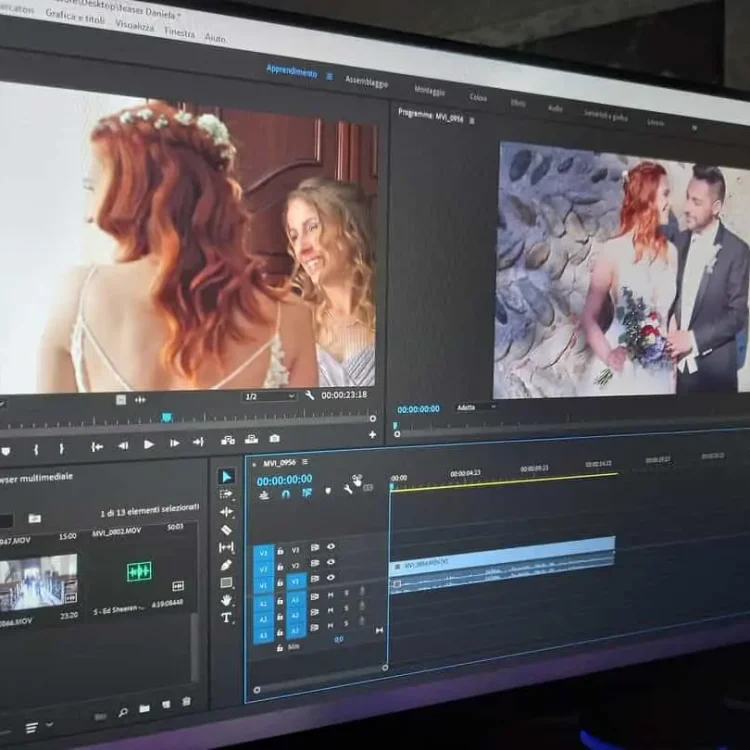
Task: Step forward one frame in source monitor
Action: tap(174, 443)
